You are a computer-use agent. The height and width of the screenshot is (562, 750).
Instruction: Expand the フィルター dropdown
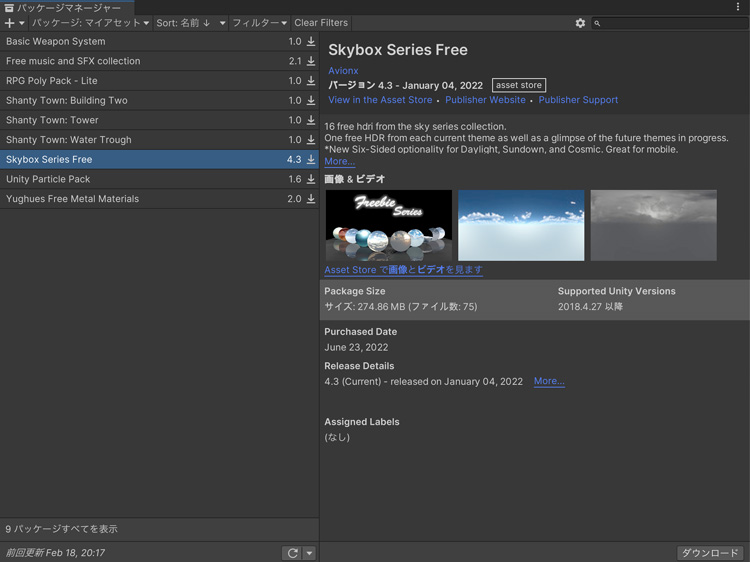click(x=259, y=23)
